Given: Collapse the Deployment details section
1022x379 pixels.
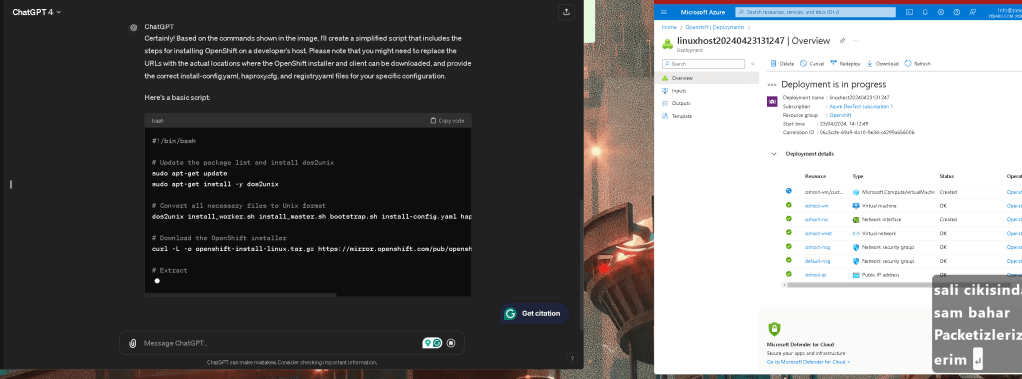Looking at the screenshot, I should pos(774,154).
